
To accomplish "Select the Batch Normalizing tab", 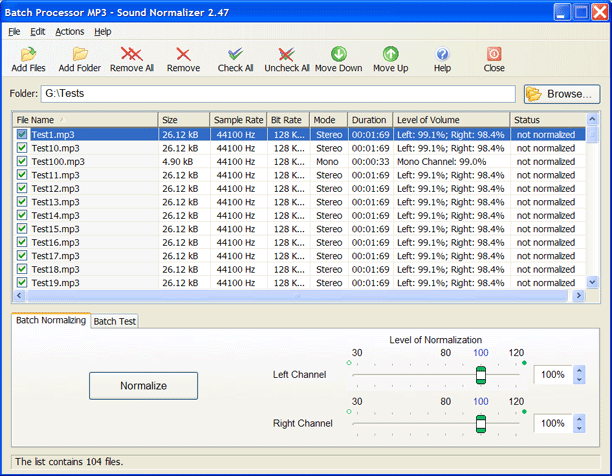I will 51,320.
